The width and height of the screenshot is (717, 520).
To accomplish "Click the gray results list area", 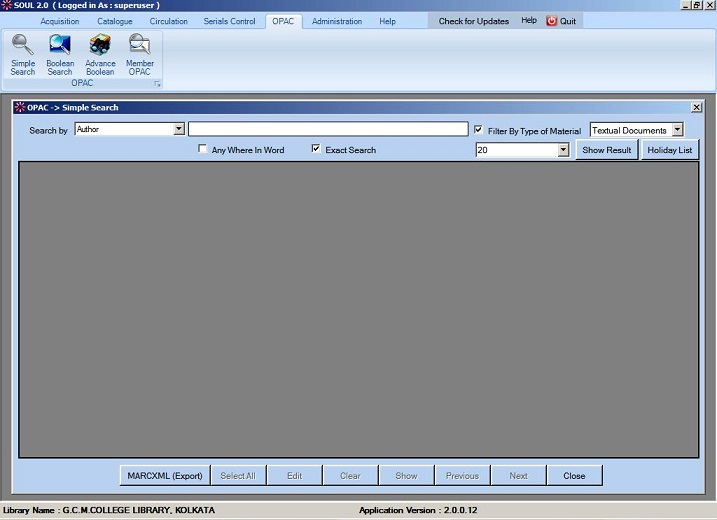I will point(358,309).
